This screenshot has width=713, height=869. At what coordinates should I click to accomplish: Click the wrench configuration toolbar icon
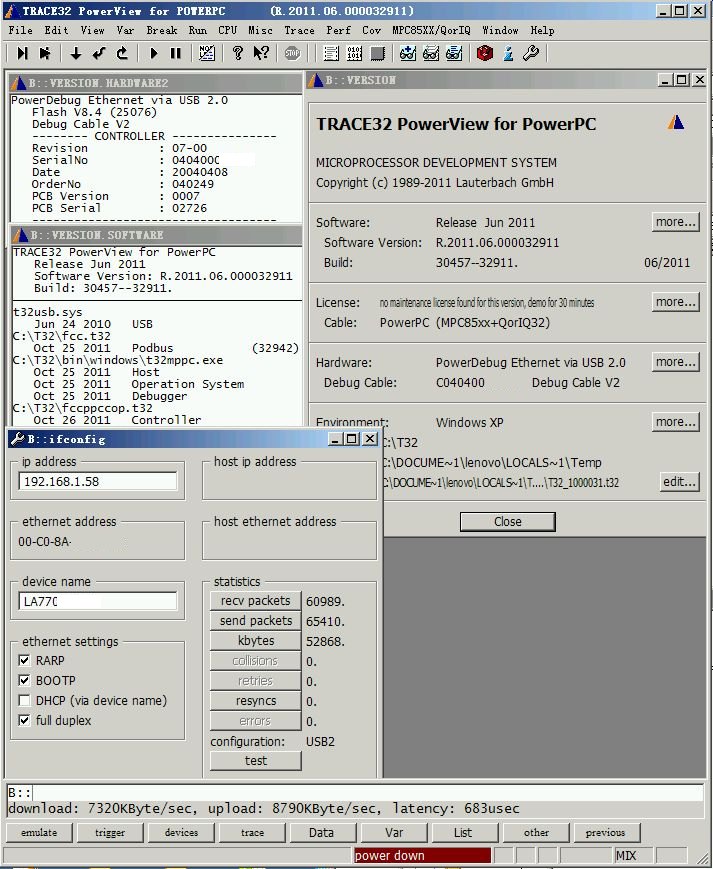pos(531,53)
